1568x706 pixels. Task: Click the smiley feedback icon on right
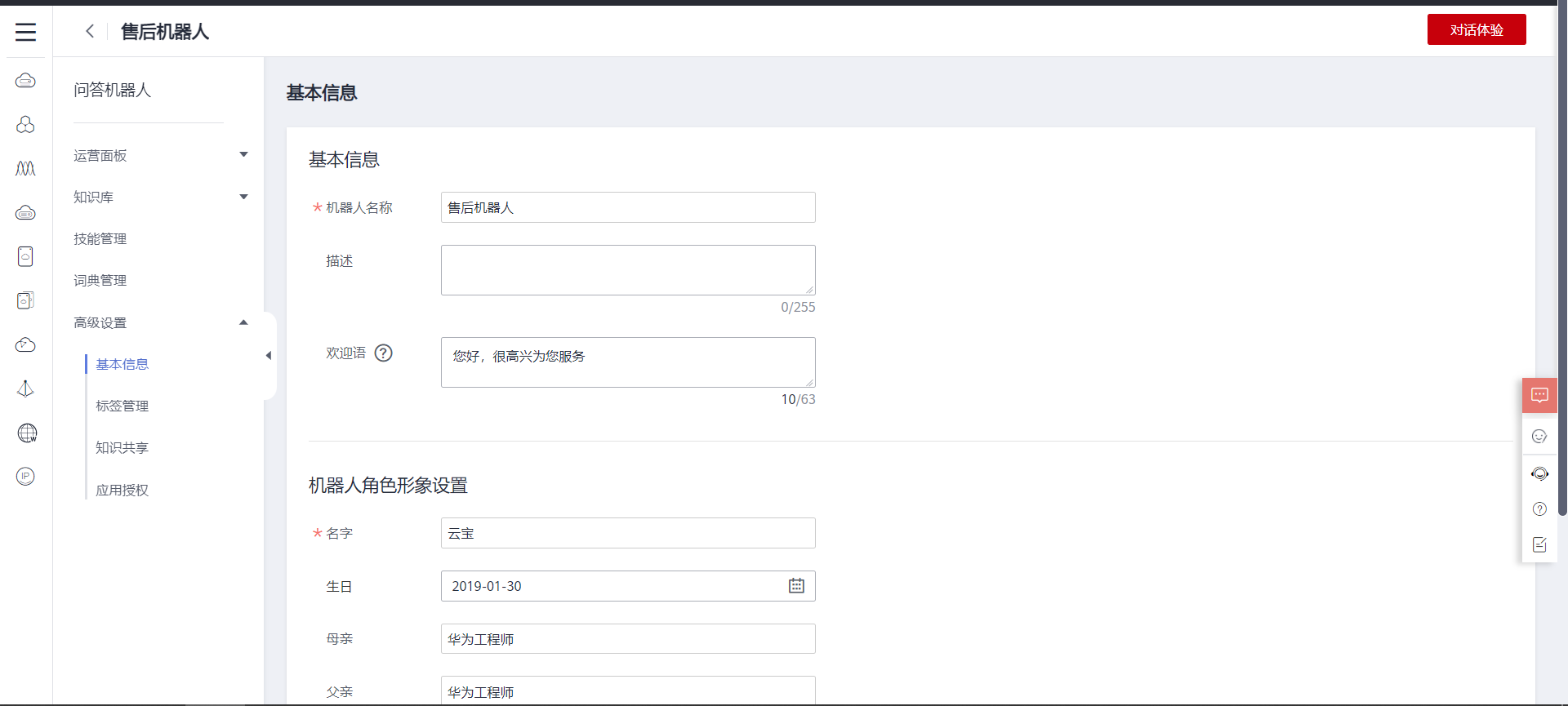point(1539,437)
